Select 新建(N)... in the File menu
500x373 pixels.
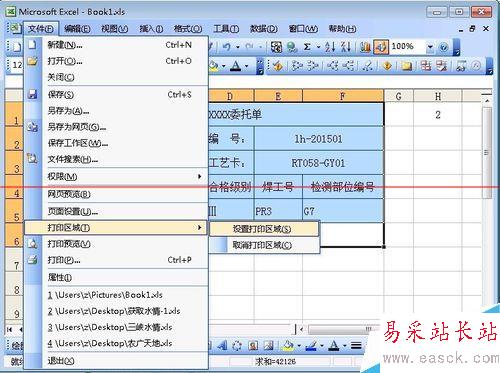point(117,45)
